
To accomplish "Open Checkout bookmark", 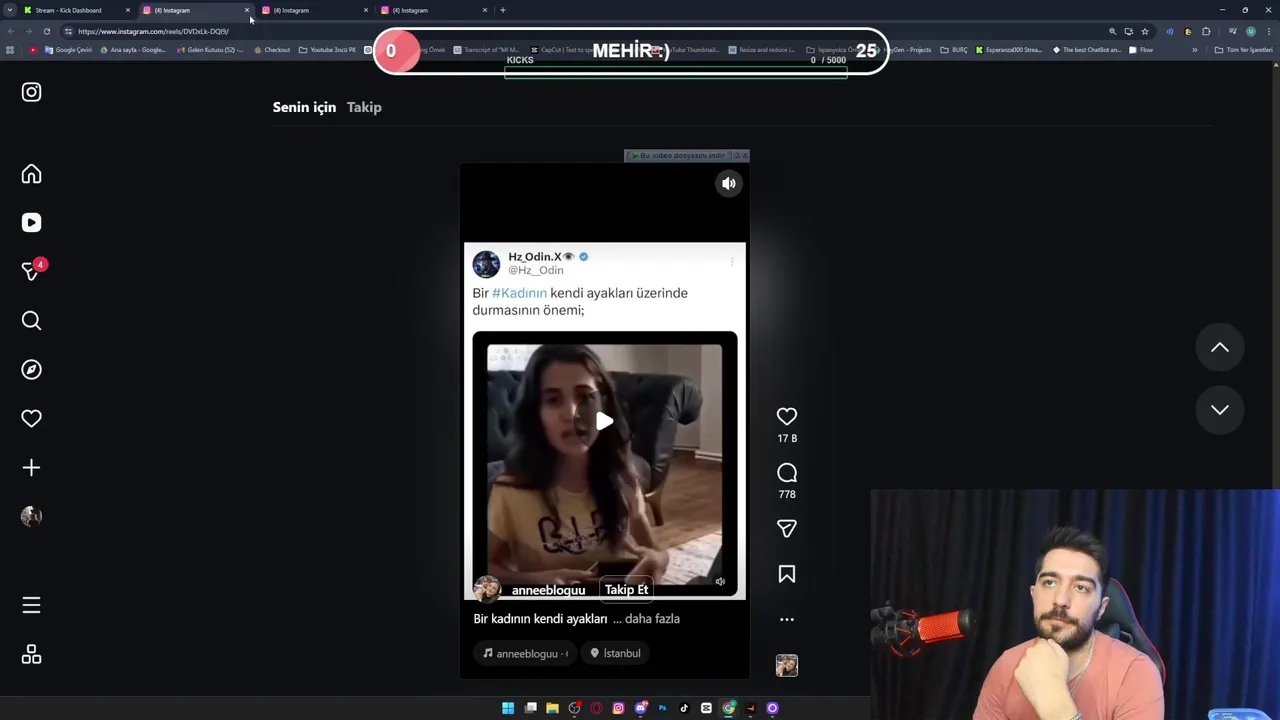I will point(271,49).
